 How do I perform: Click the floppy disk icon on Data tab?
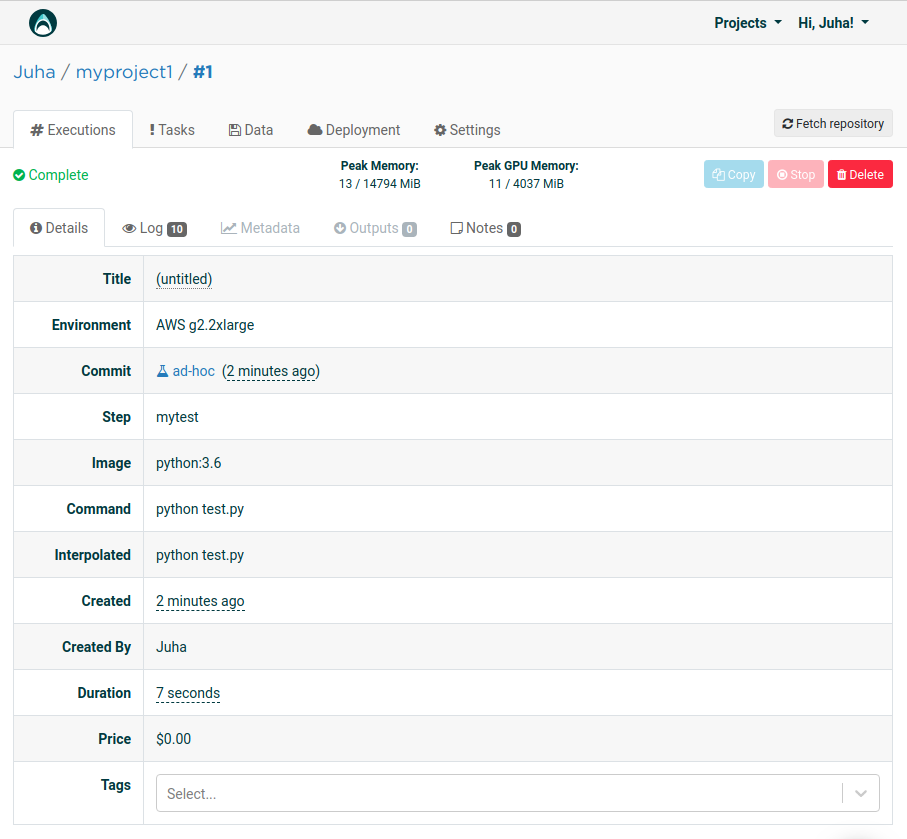coord(235,130)
